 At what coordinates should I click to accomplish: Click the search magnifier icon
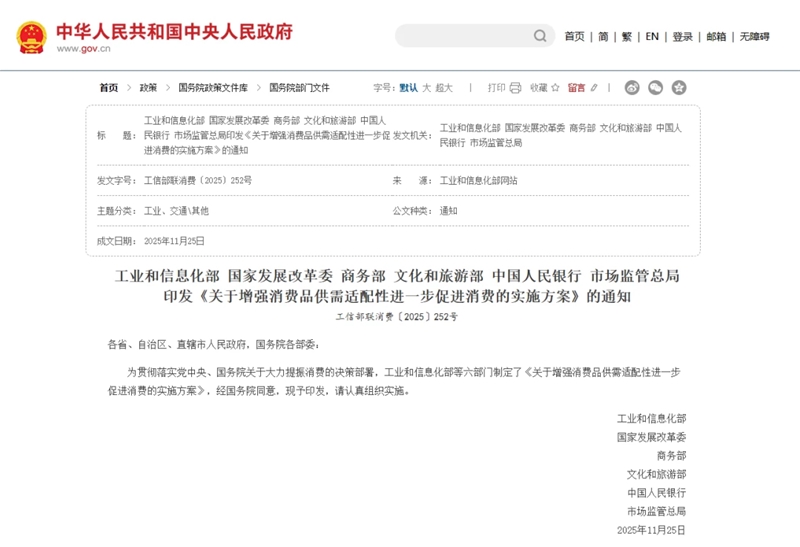(x=541, y=36)
